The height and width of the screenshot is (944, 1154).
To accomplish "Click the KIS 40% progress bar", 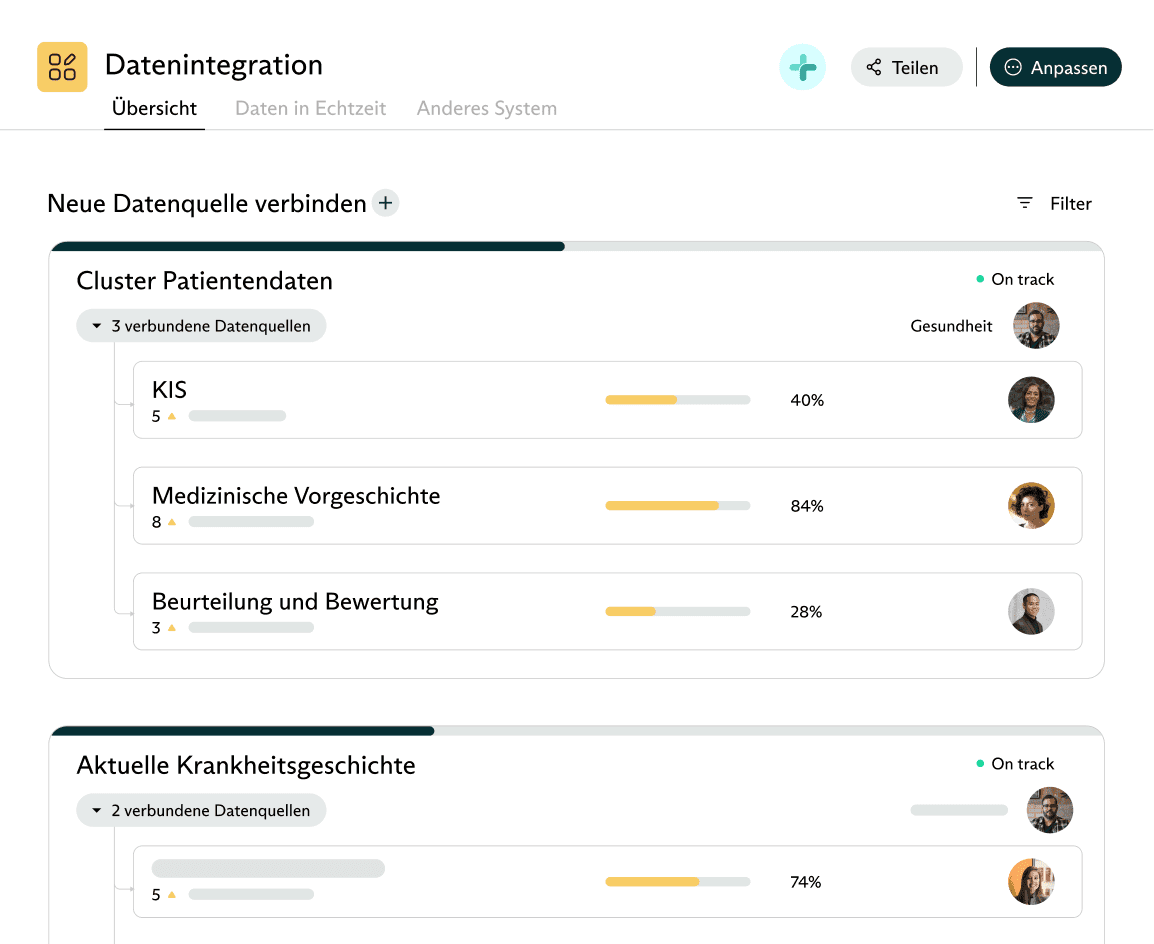I will [x=677, y=400].
